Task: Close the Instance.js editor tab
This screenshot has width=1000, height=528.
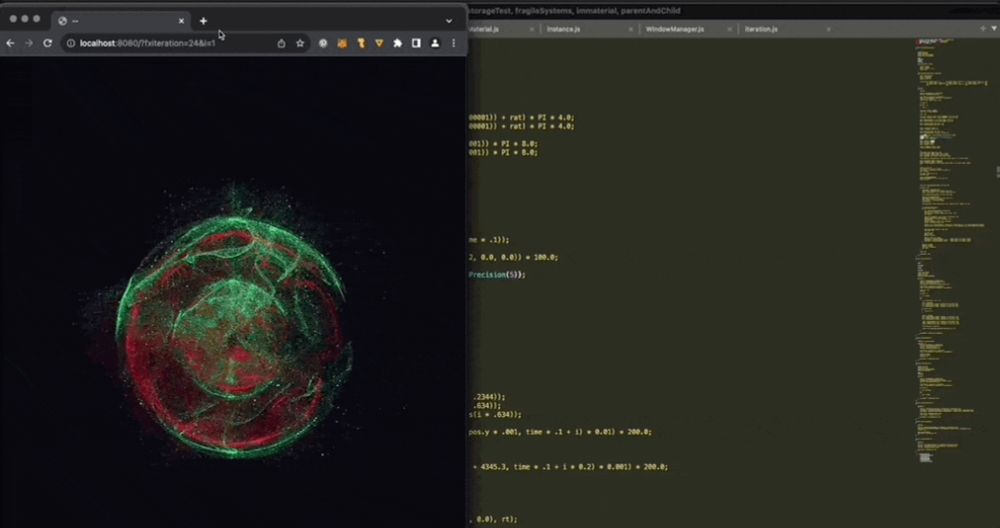Action: [x=631, y=29]
